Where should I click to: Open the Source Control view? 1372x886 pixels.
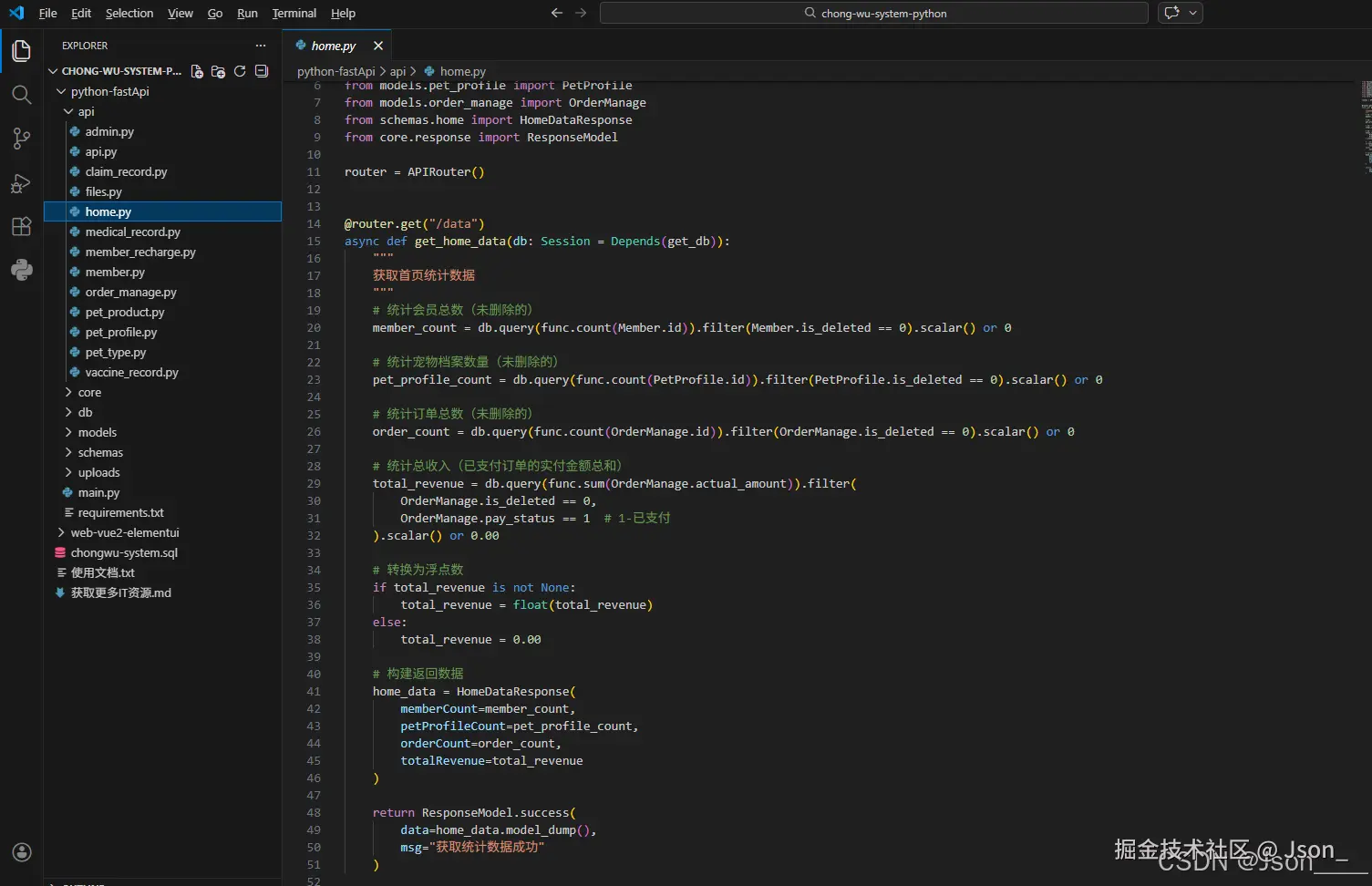21,139
